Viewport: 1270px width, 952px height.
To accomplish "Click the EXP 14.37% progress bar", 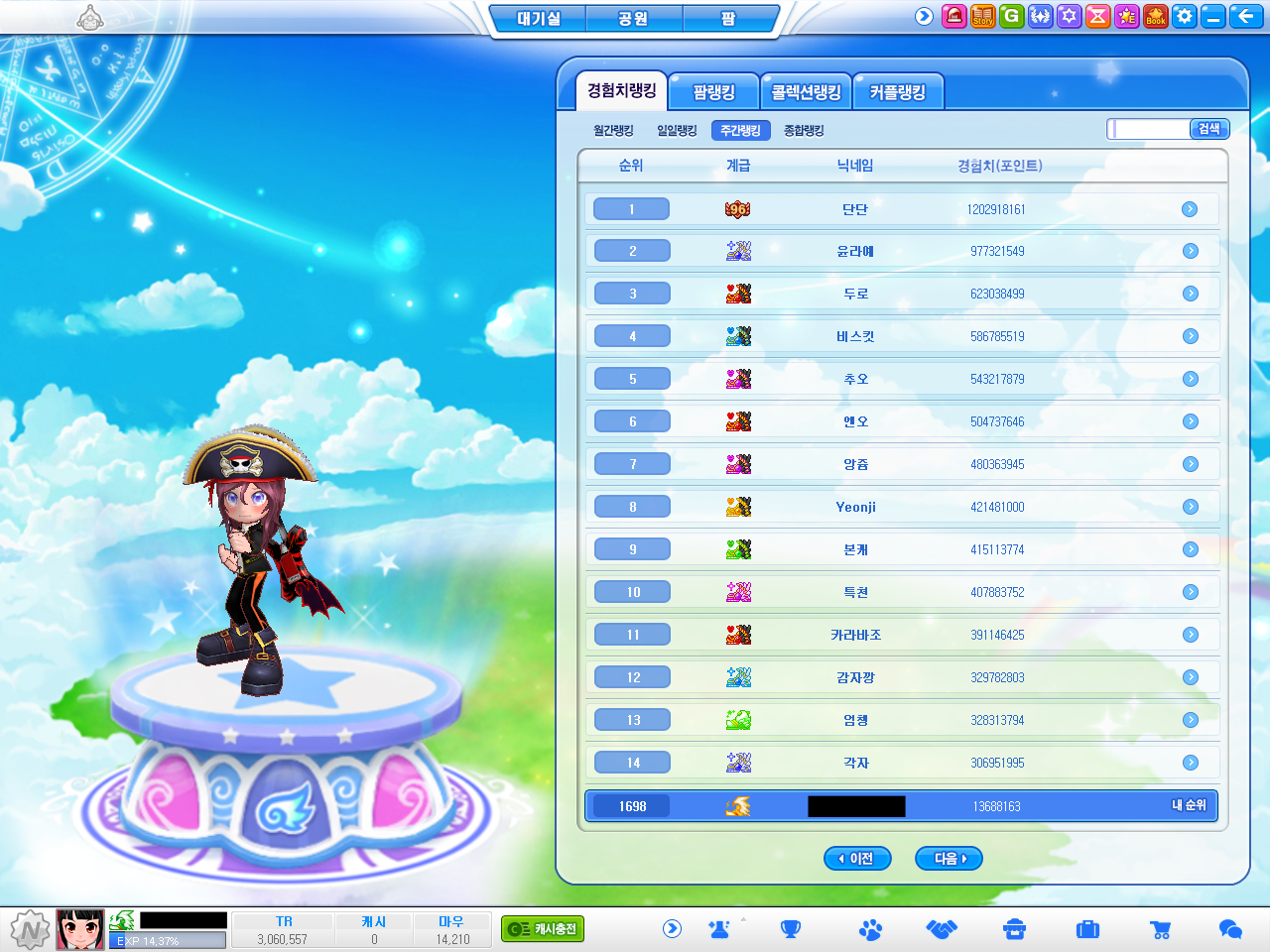I will coord(168,940).
